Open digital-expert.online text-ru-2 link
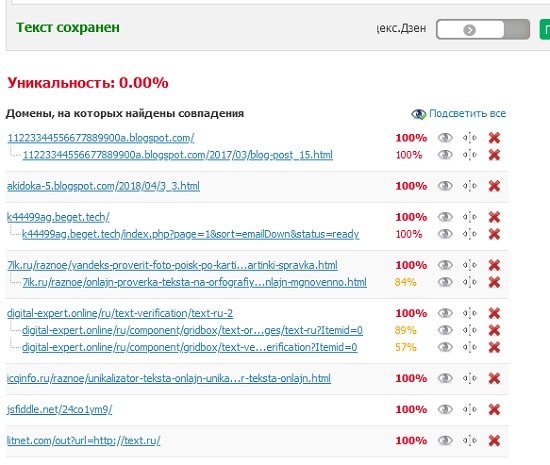 point(120,313)
